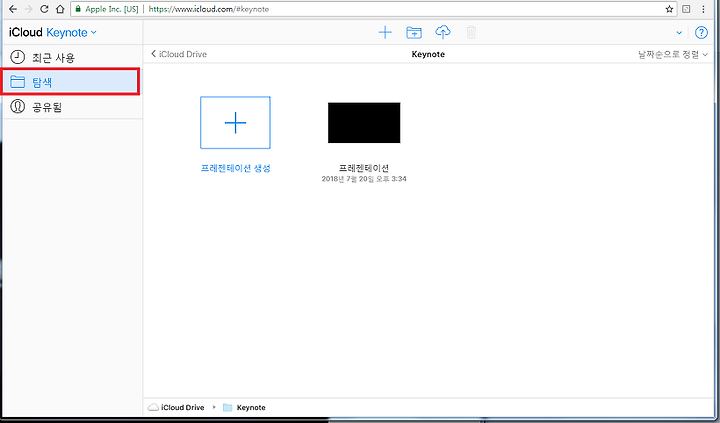The image size is (720, 423).
Task: Open the 공유됨 shared section
Action: point(72,107)
